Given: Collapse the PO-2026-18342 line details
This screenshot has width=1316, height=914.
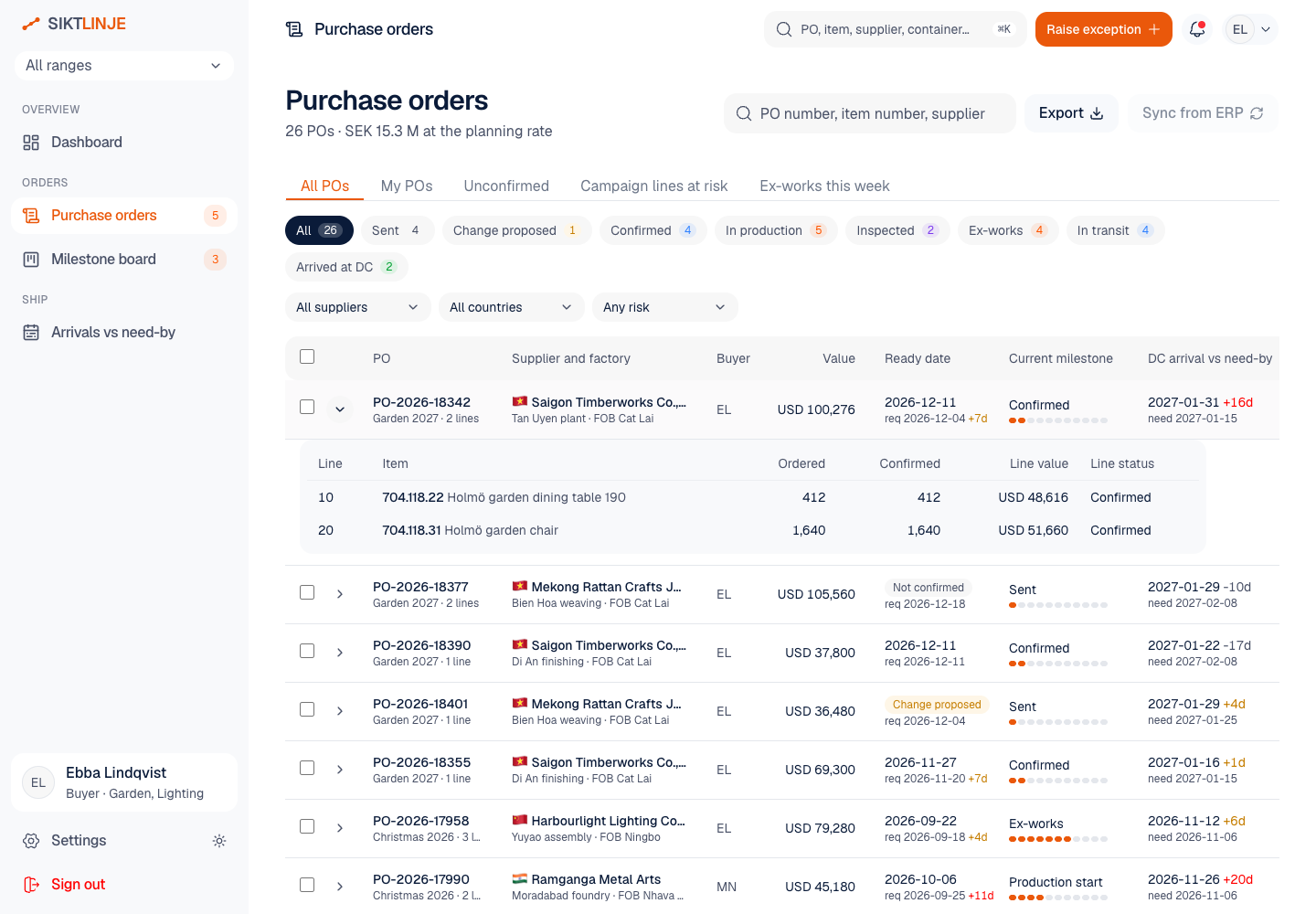Looking at the screenshot, I should coord(340,409).
